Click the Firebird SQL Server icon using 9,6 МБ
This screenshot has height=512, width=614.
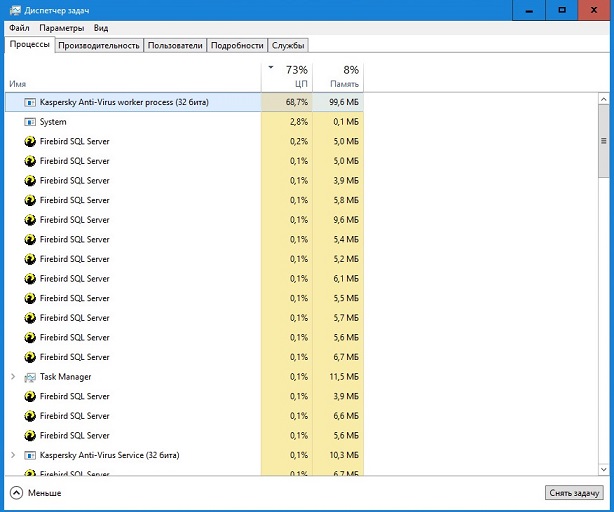30,220
